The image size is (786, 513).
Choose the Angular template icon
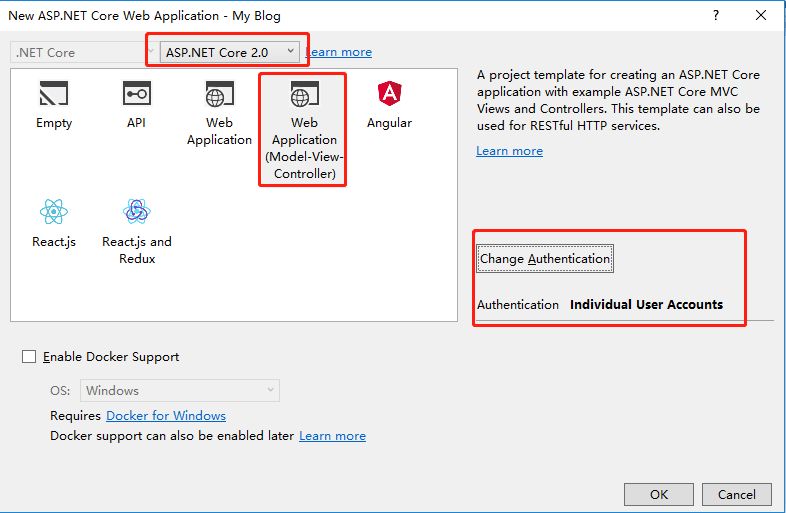389,93
